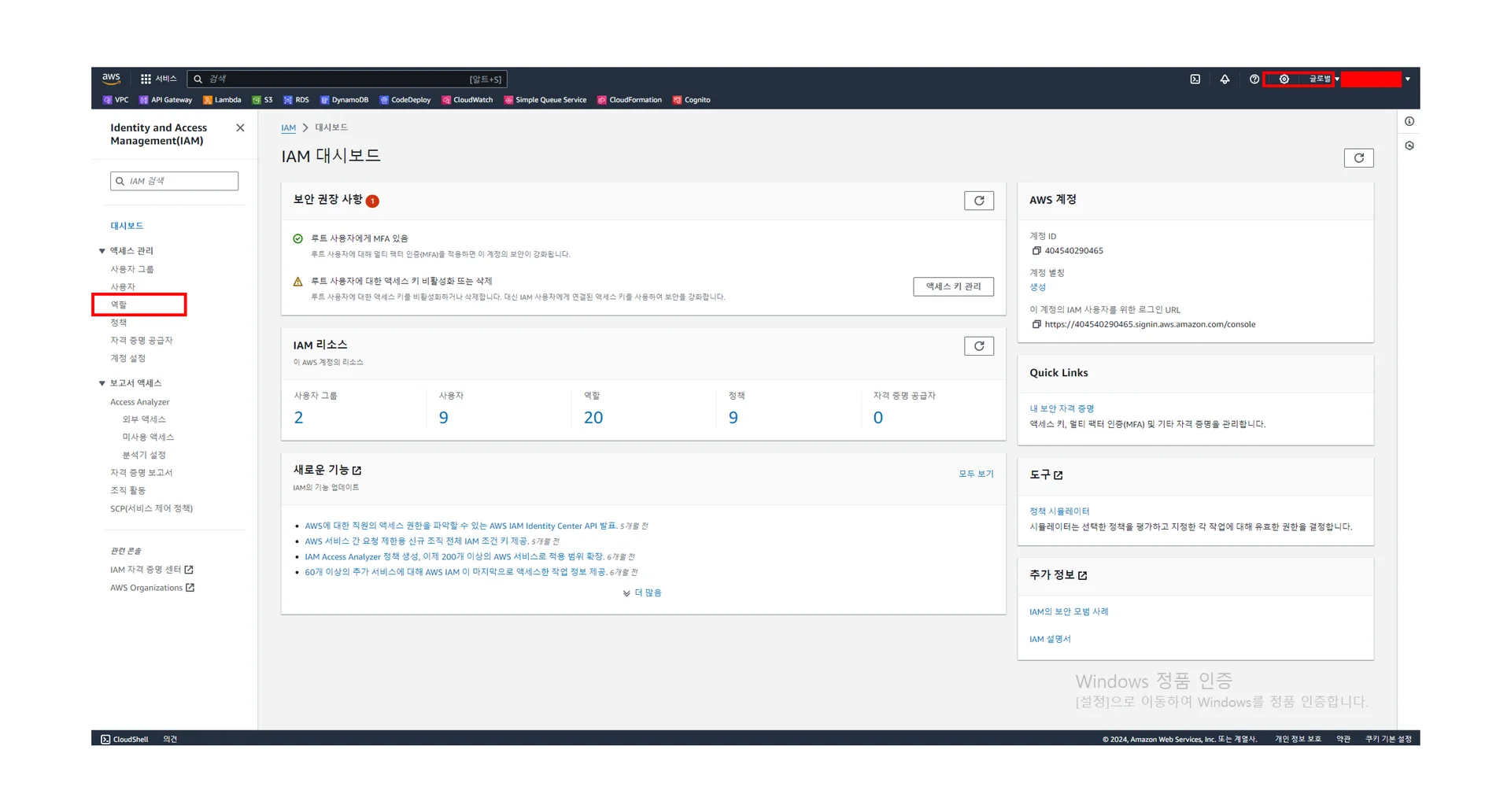The height and width of the screenshot is (812, 1511).
Task: Select 정책 in the sidebar
Action: click(x=119, y=323)
